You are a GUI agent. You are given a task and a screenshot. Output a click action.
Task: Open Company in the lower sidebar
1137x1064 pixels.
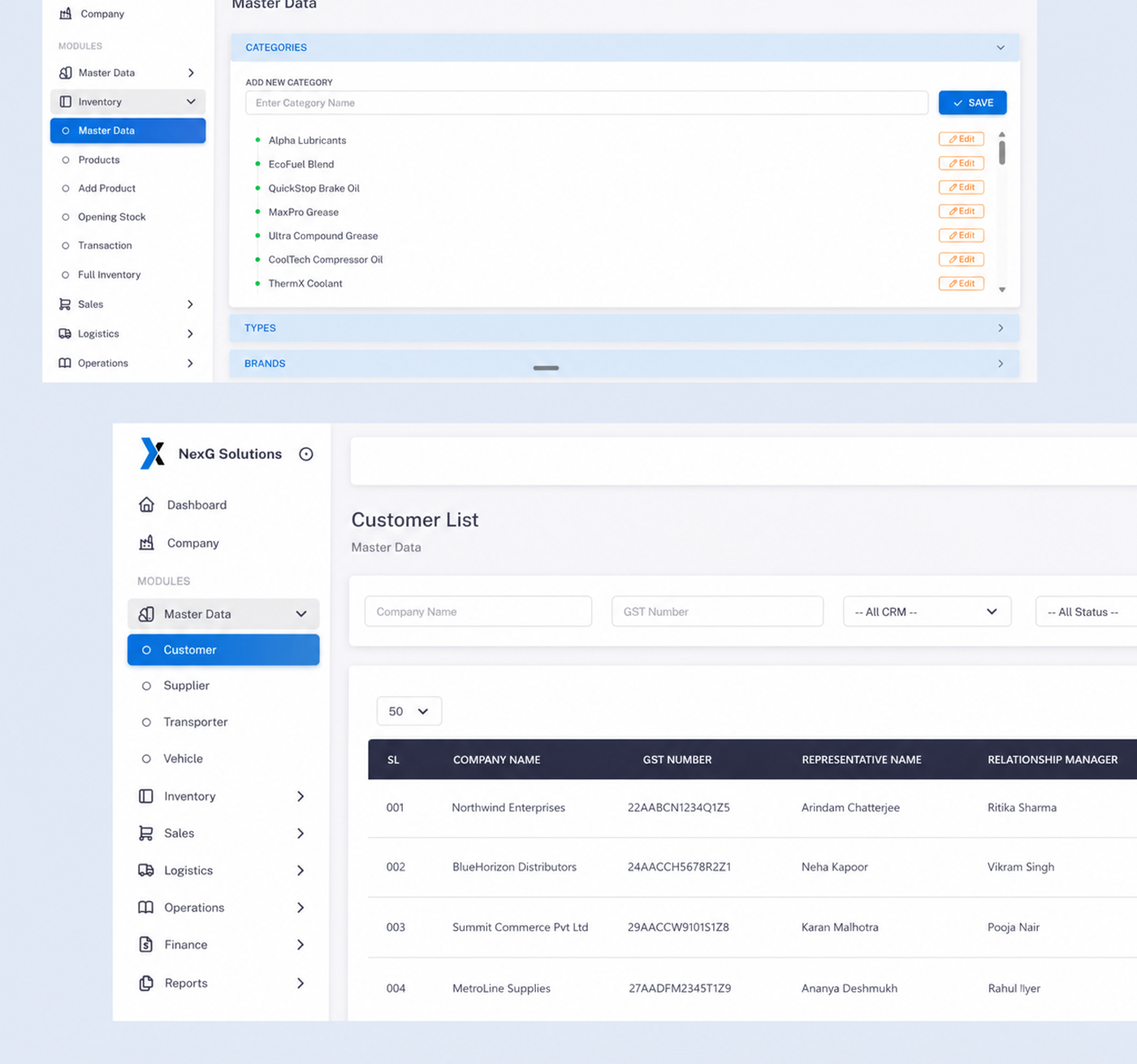193,543
